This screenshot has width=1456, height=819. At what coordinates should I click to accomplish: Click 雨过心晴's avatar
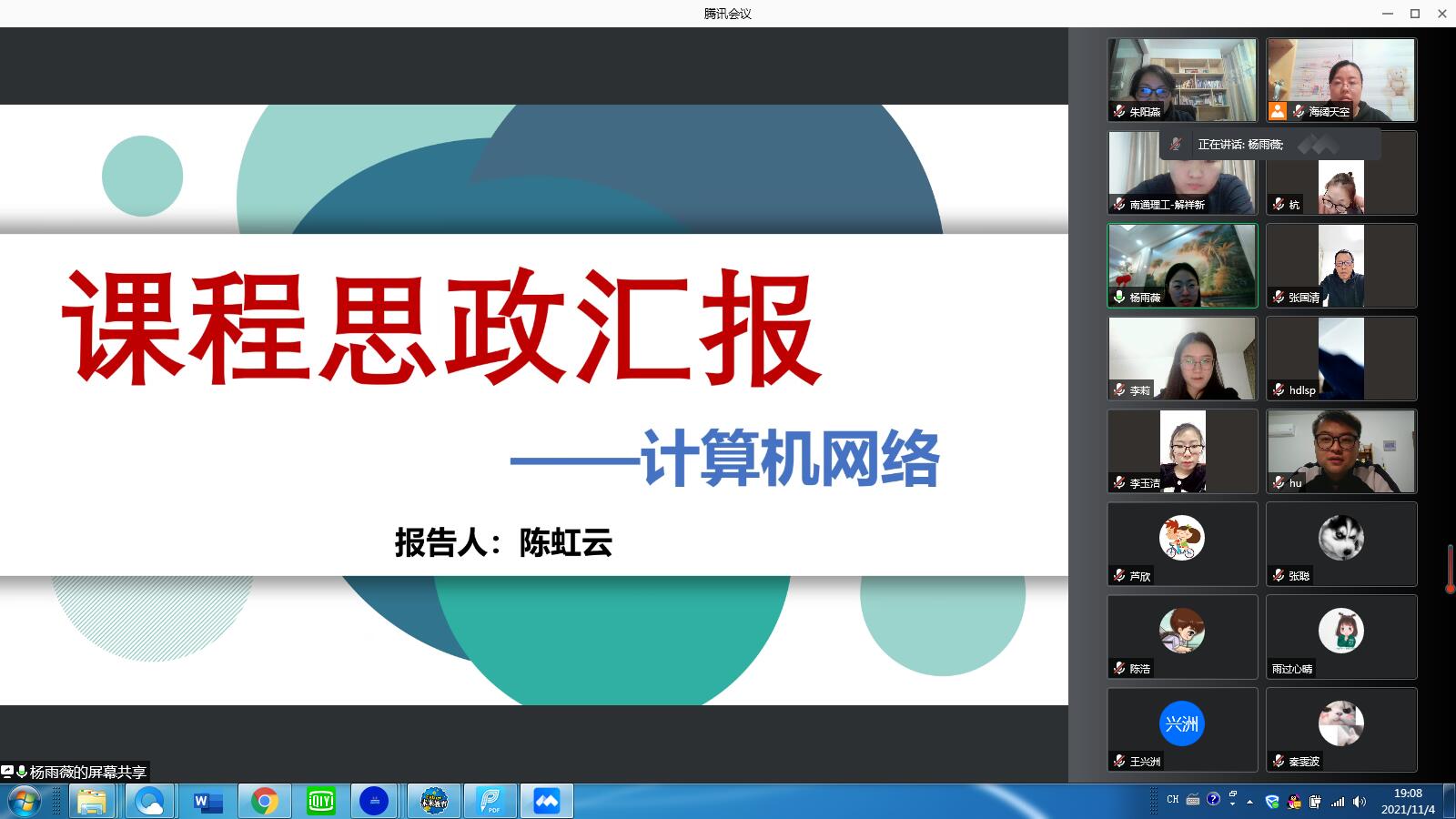pyautogui.click(x=1341, y=631)
